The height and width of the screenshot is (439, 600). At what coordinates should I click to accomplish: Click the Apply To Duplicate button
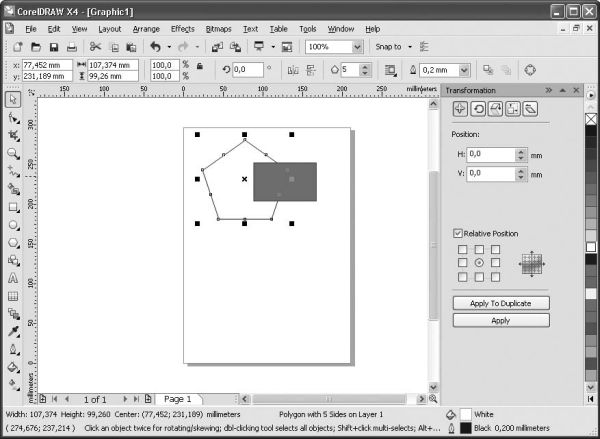500,302
